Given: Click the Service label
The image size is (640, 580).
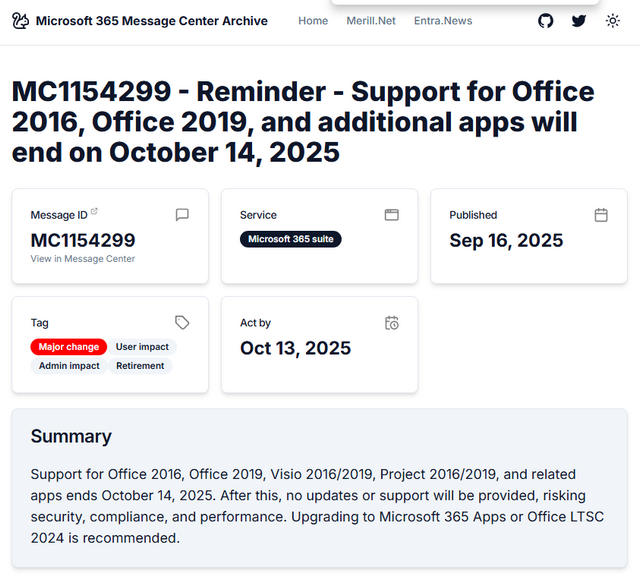Looking at the screenshot, I should 258,215.
